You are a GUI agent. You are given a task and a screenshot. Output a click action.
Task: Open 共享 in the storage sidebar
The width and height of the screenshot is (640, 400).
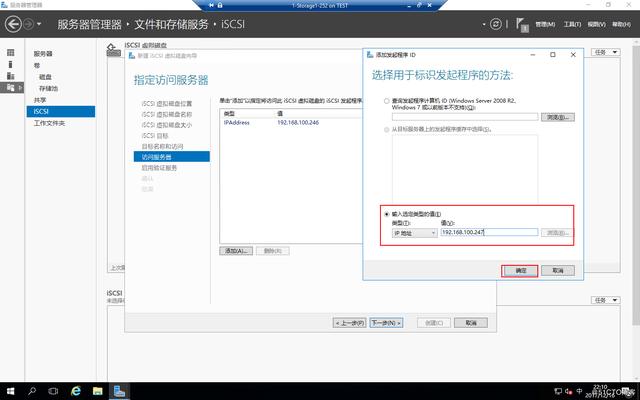click(40, 100)
